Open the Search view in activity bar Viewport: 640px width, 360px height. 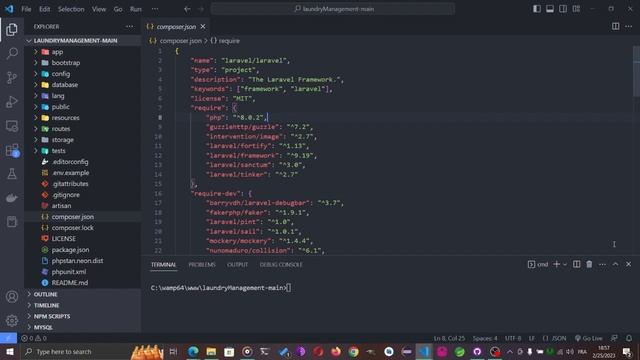[12, 53]
